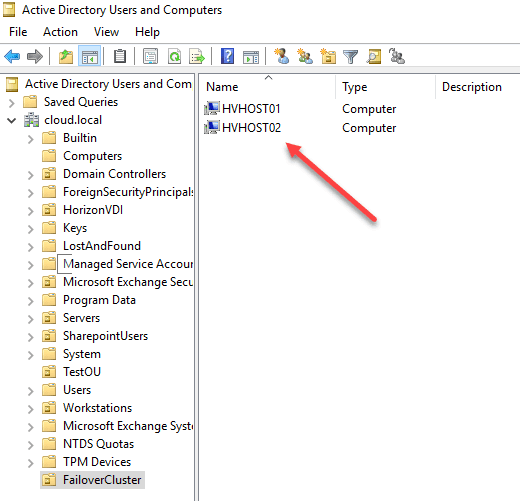Expand the Users container
520x501 pixels.
click(x=30, y=391)
